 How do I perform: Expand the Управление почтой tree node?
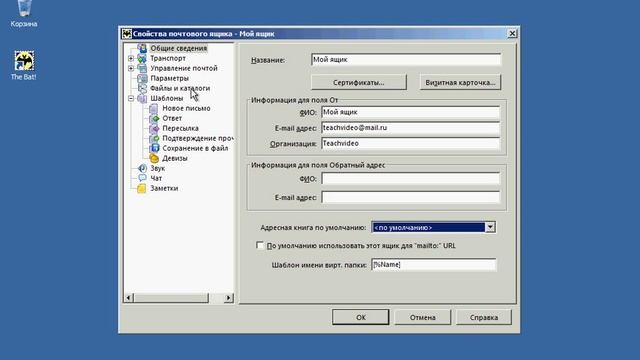coord(131,68)
